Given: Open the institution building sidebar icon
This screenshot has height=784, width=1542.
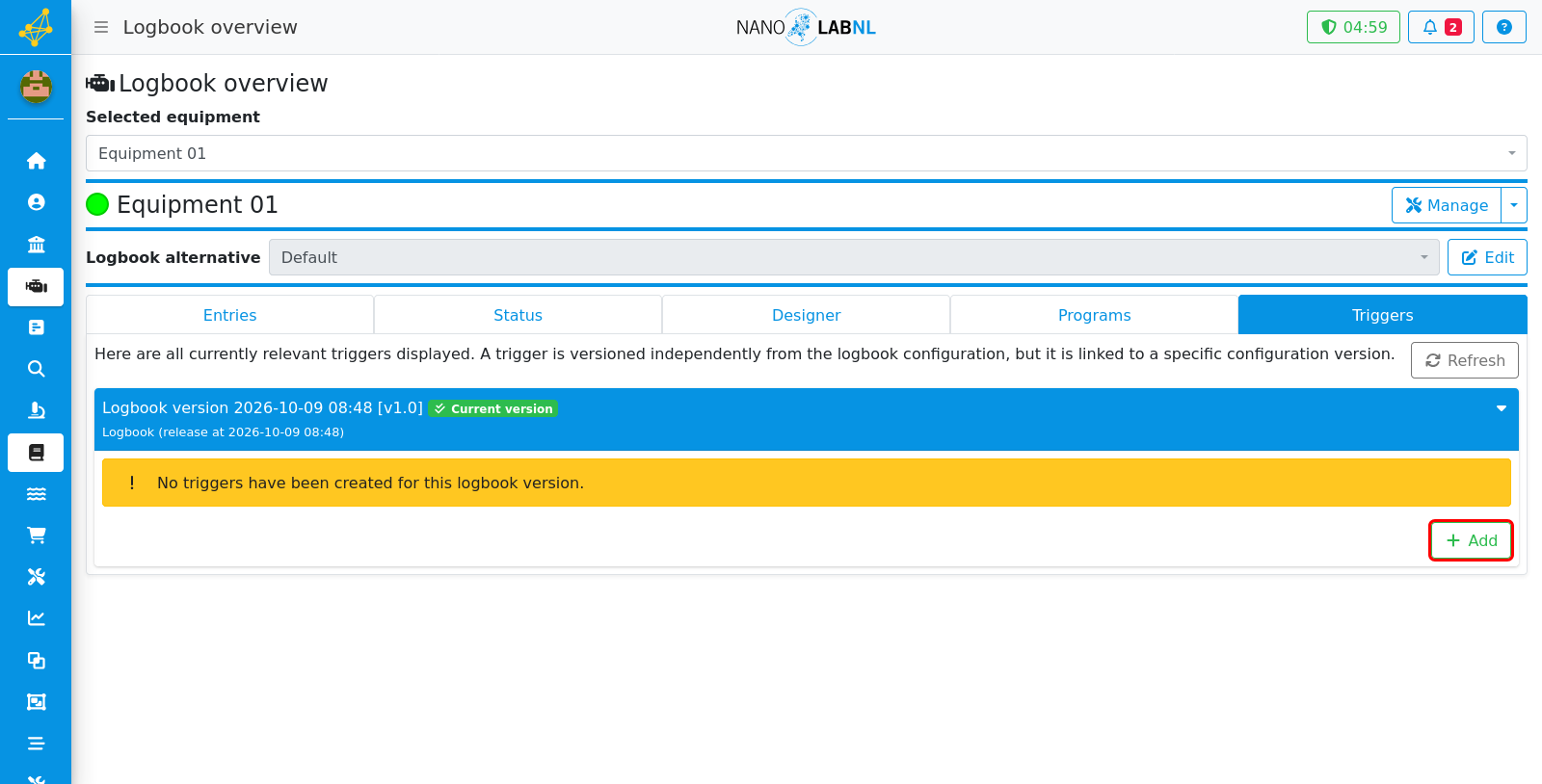Looking at the screenshot, I should click(36, 244).
